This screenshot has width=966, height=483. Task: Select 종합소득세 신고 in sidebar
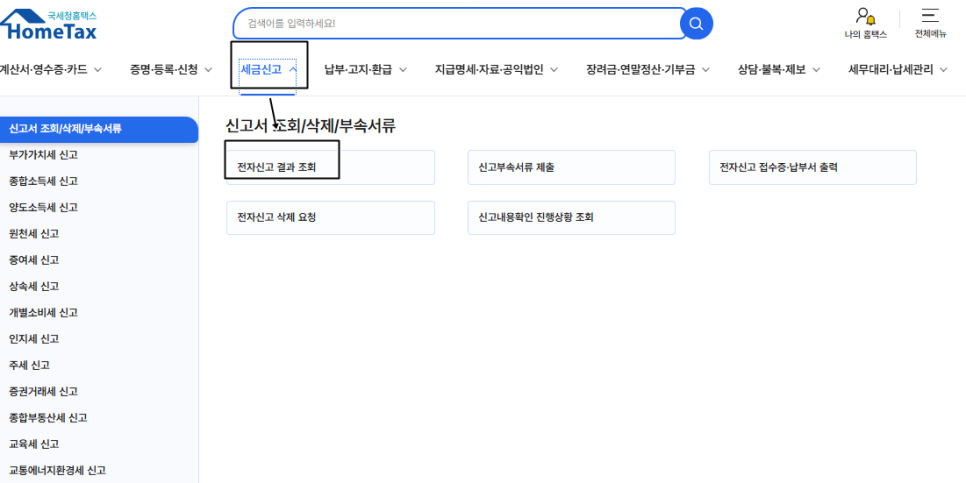click(x=43, y=181)
